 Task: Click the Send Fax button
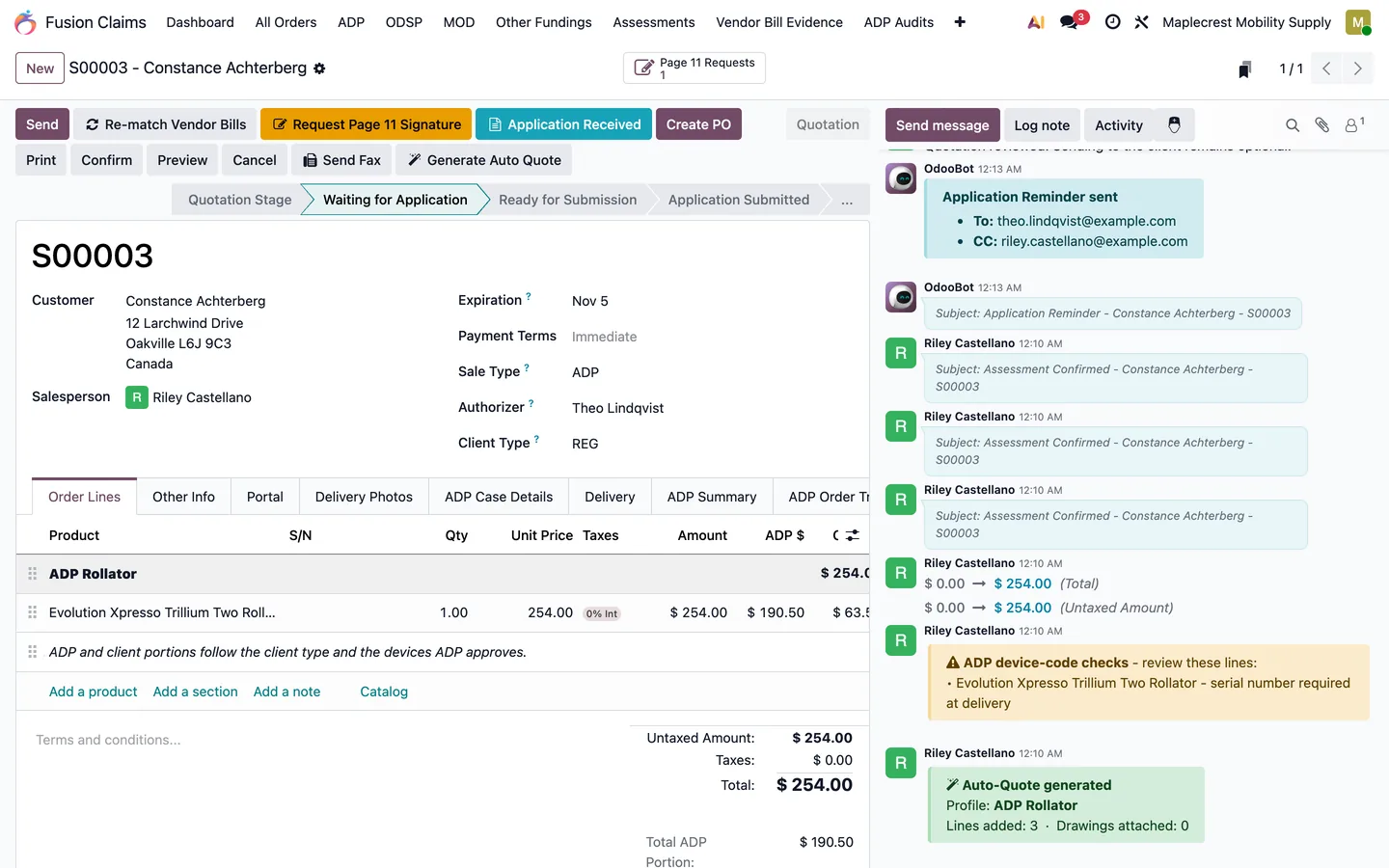[x=341, y=160]
